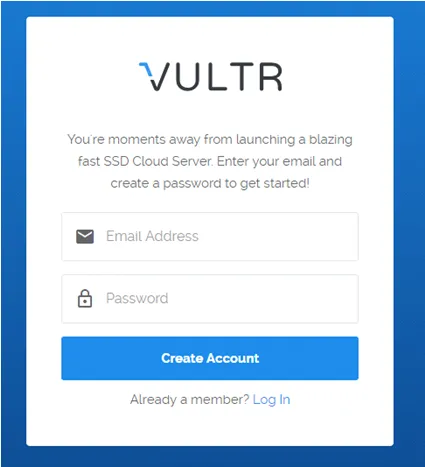Click the Email Address placeholder text
The width and height of the screenshot is (425, 467).
152,236
